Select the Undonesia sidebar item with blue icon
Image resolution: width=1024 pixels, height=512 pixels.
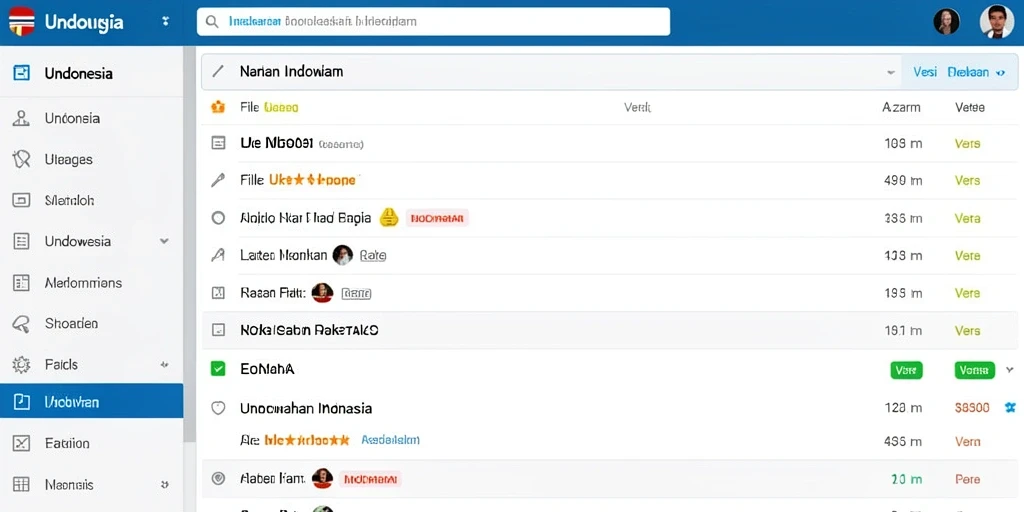coord(91,73)
